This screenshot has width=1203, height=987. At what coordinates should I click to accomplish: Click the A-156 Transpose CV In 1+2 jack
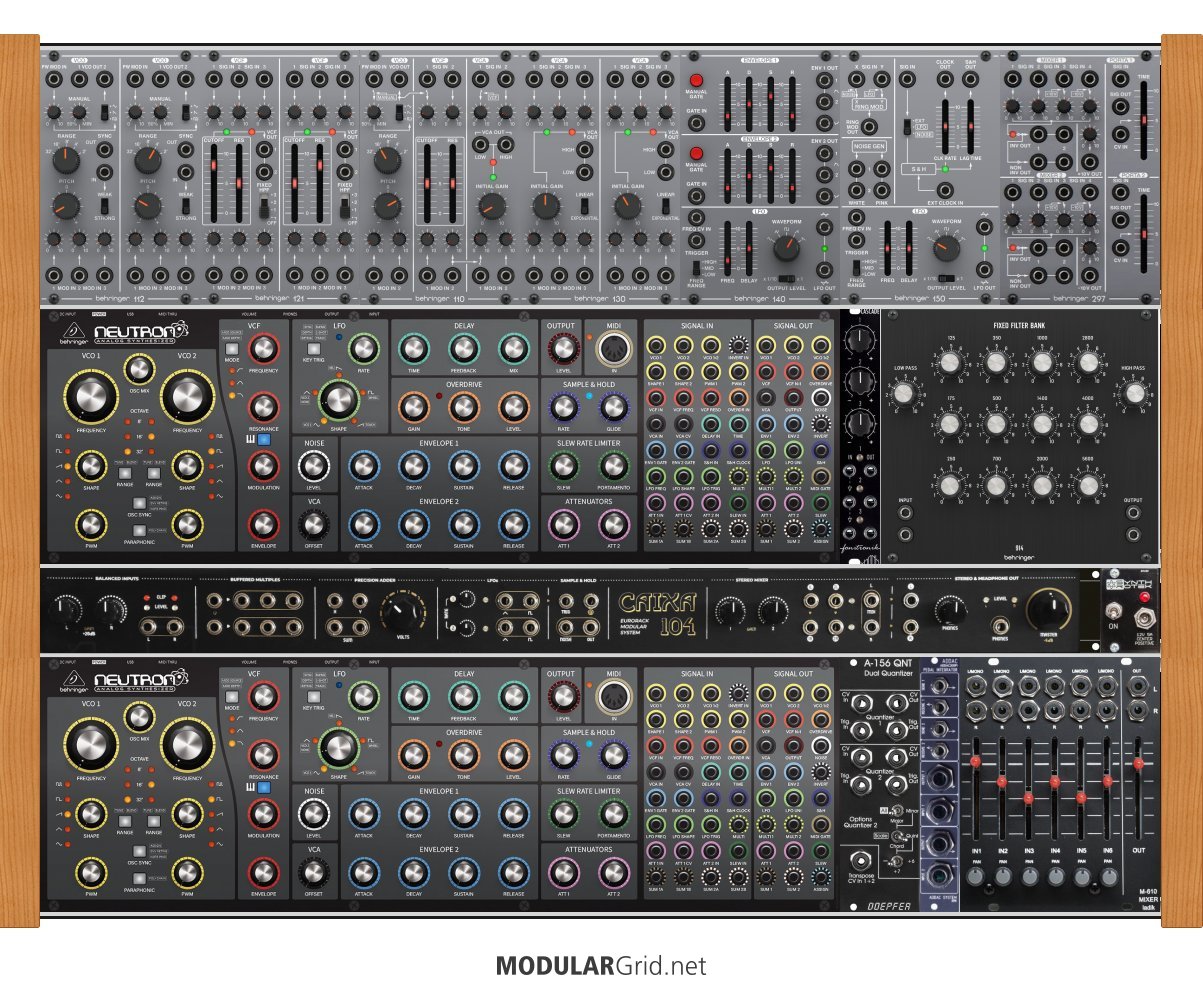point(860,860)
